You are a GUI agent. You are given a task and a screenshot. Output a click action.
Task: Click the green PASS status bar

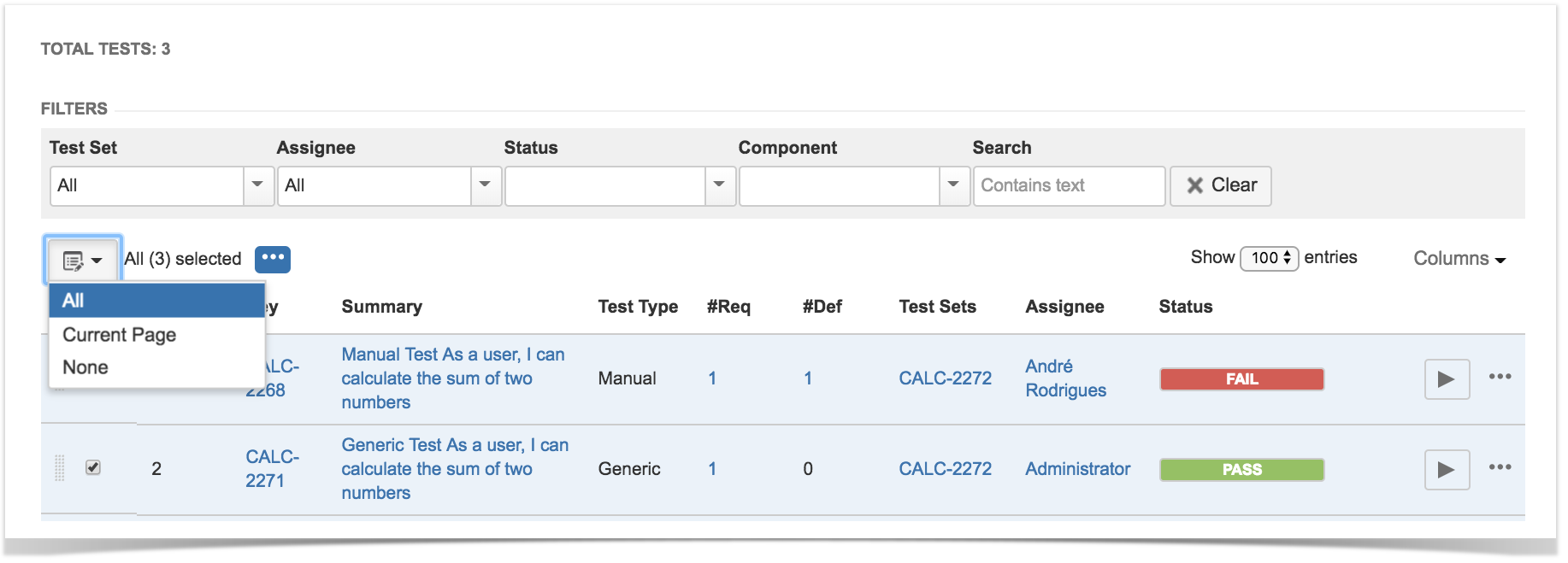click(1242, 470)
